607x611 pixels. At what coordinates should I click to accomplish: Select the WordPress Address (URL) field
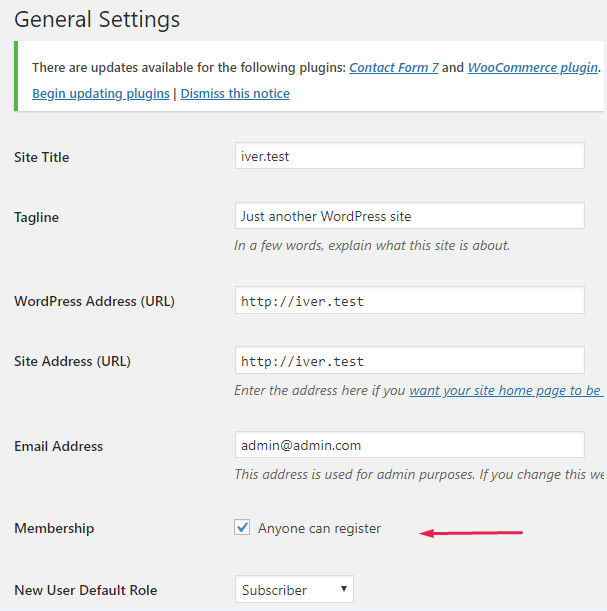pyautogui.click(x=408, y=301)
